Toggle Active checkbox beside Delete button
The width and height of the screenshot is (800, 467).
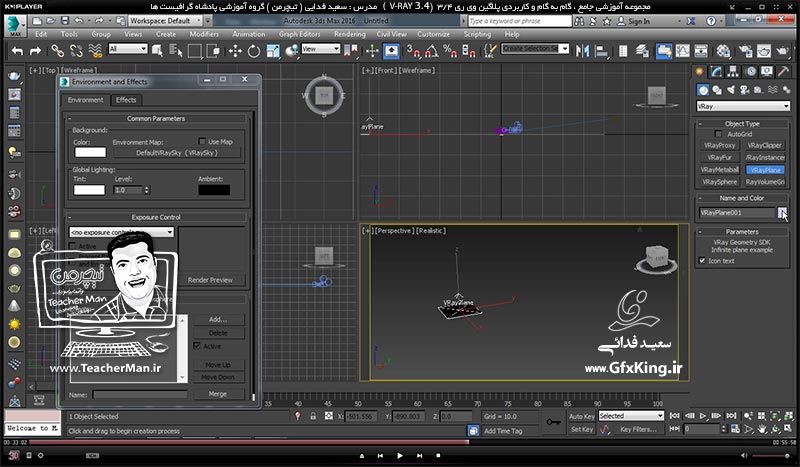pyautogui.click(x=197, y=346)
